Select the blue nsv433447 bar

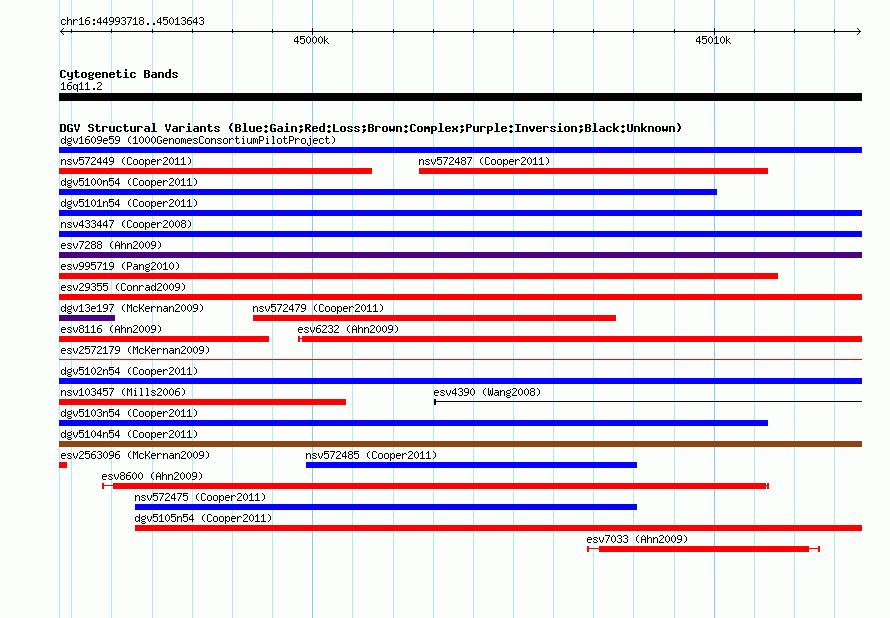point(460,234)
